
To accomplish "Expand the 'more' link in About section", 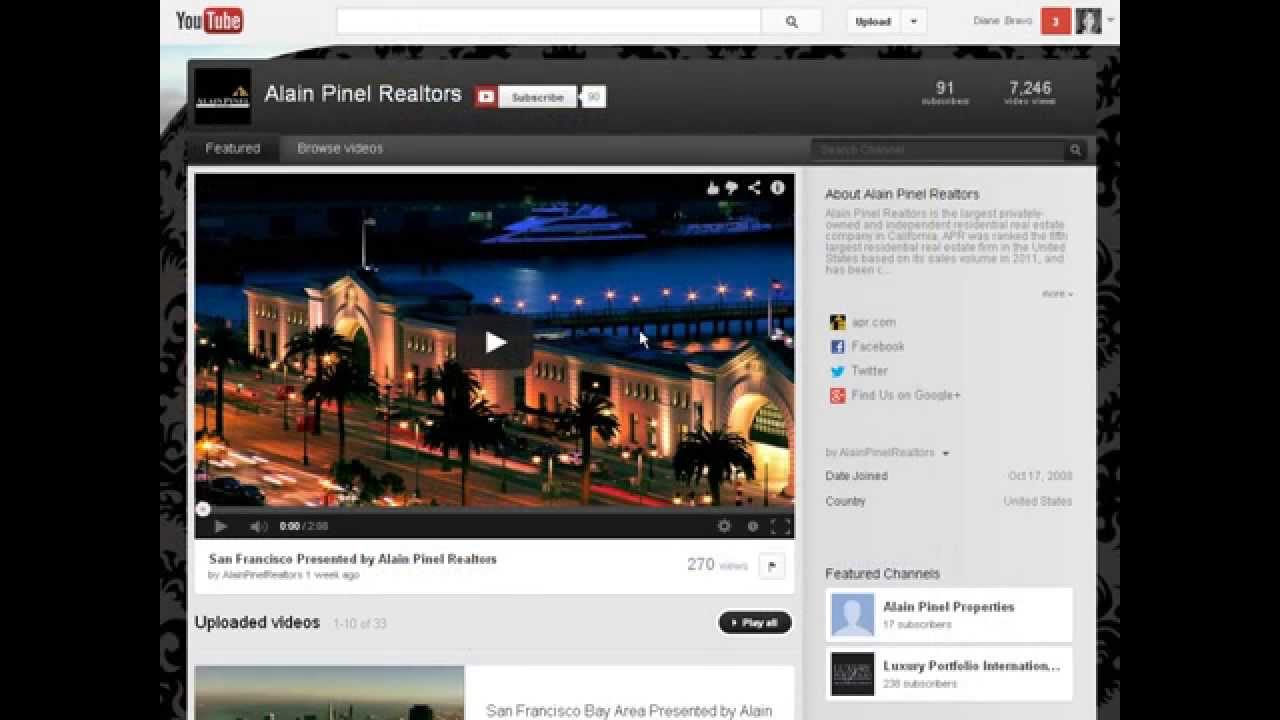I will click(x=1057, y=294).
